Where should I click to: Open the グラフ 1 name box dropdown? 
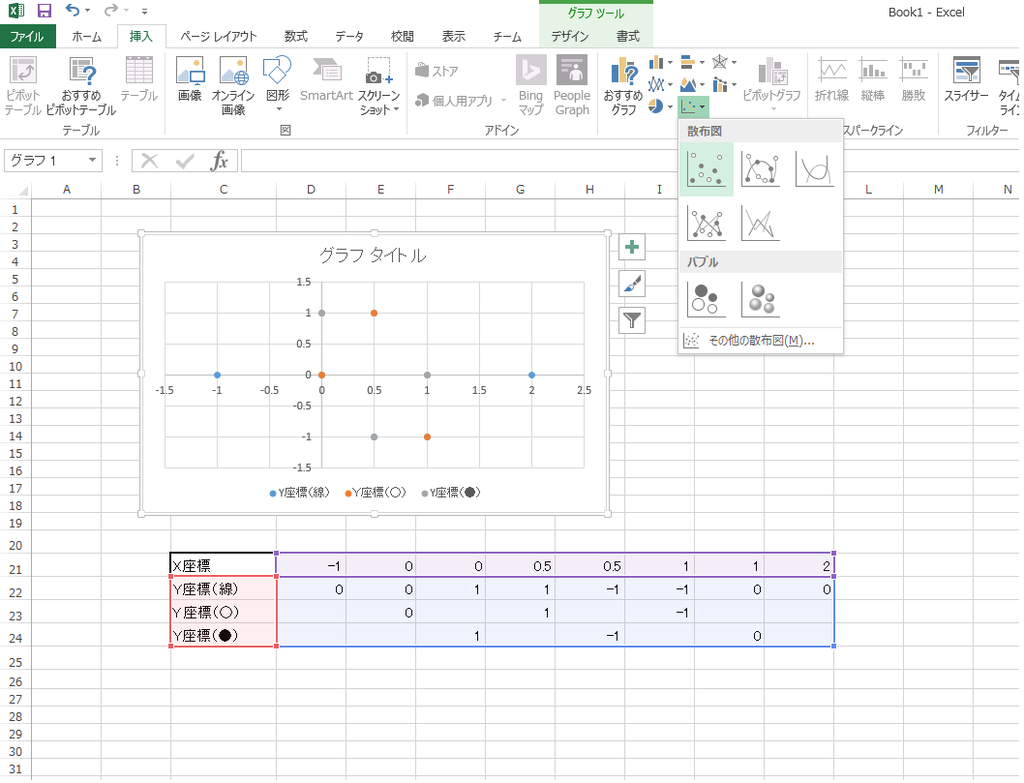94,161
